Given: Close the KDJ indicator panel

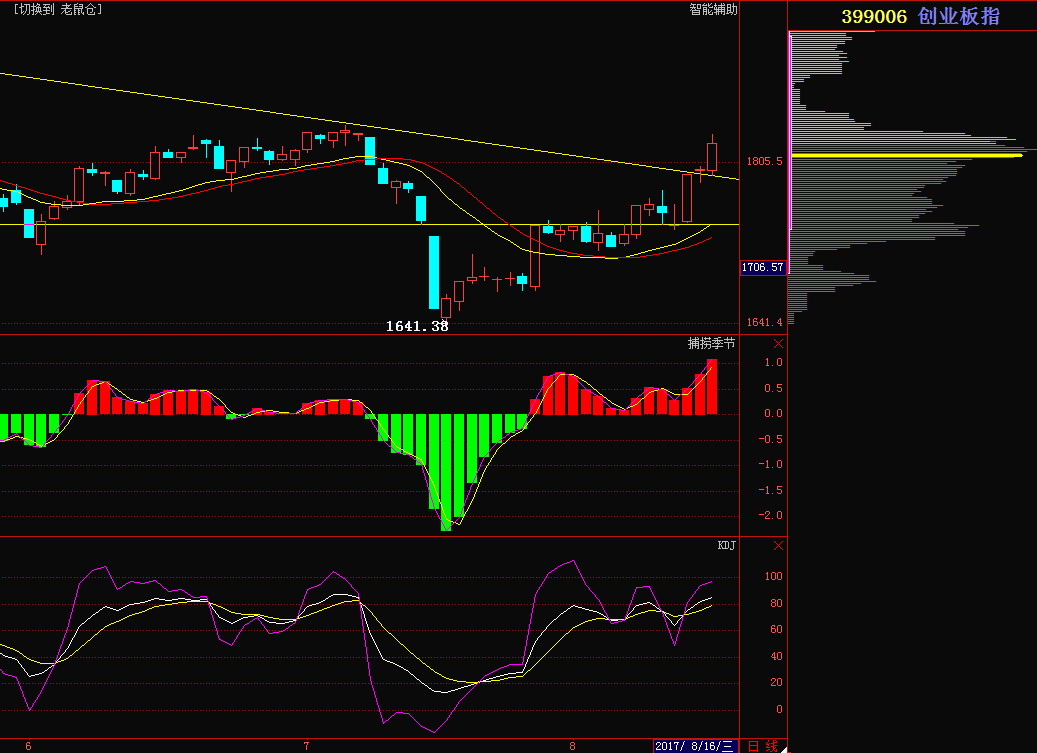Looking at the screenshot, I should click(778, 545).
